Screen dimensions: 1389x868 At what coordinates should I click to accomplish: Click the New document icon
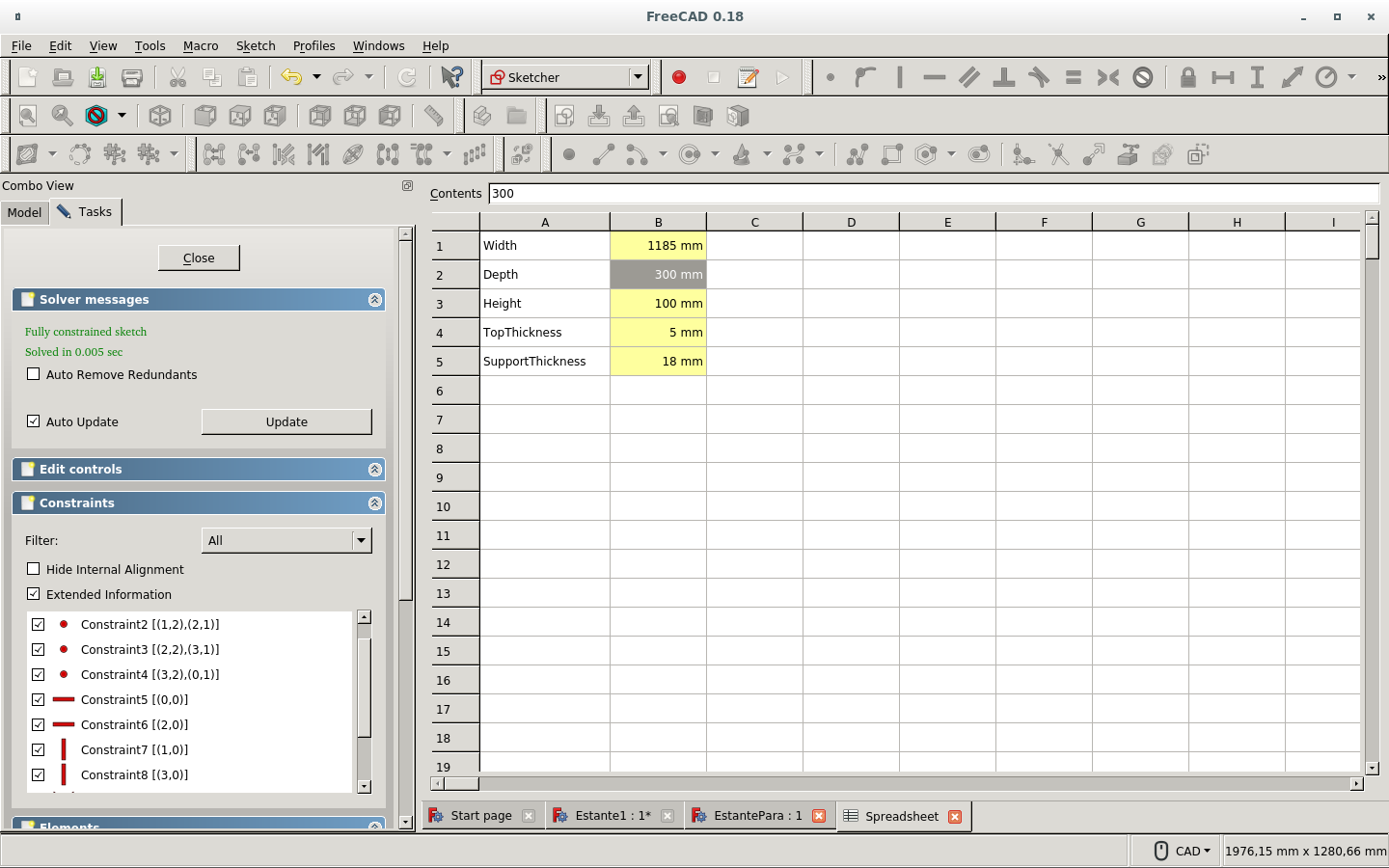tap(28, 77)
